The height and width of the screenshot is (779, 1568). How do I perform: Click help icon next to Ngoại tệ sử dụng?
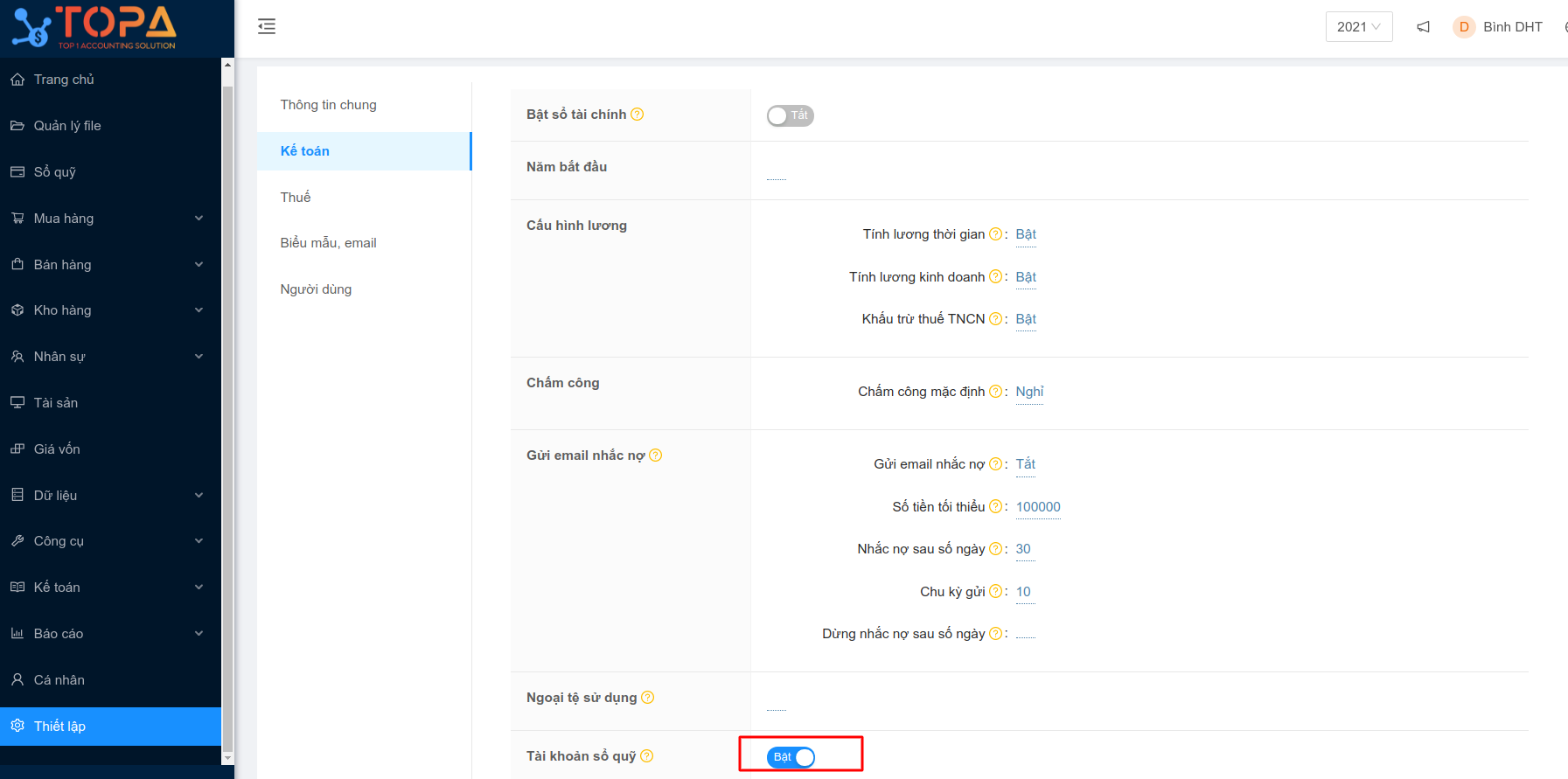[648, 698]
